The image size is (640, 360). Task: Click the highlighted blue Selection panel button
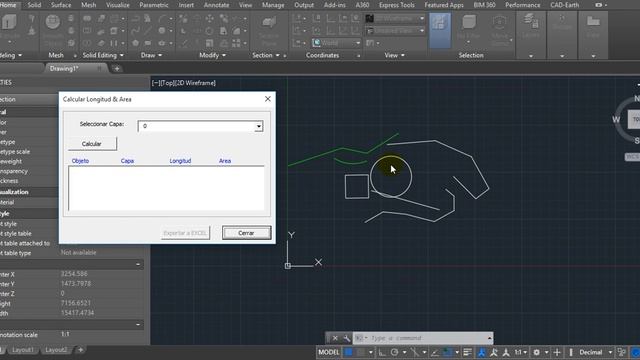point(440,30)
